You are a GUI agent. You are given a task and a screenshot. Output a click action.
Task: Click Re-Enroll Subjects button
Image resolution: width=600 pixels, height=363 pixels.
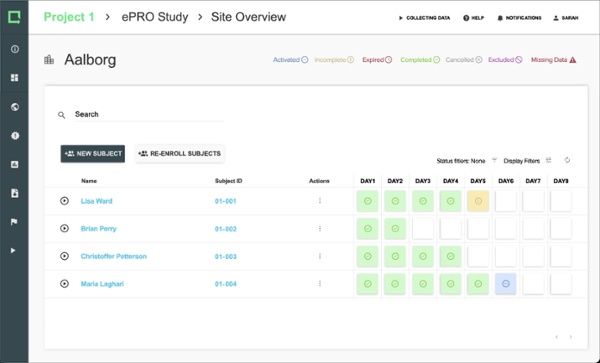pos(179,154)
